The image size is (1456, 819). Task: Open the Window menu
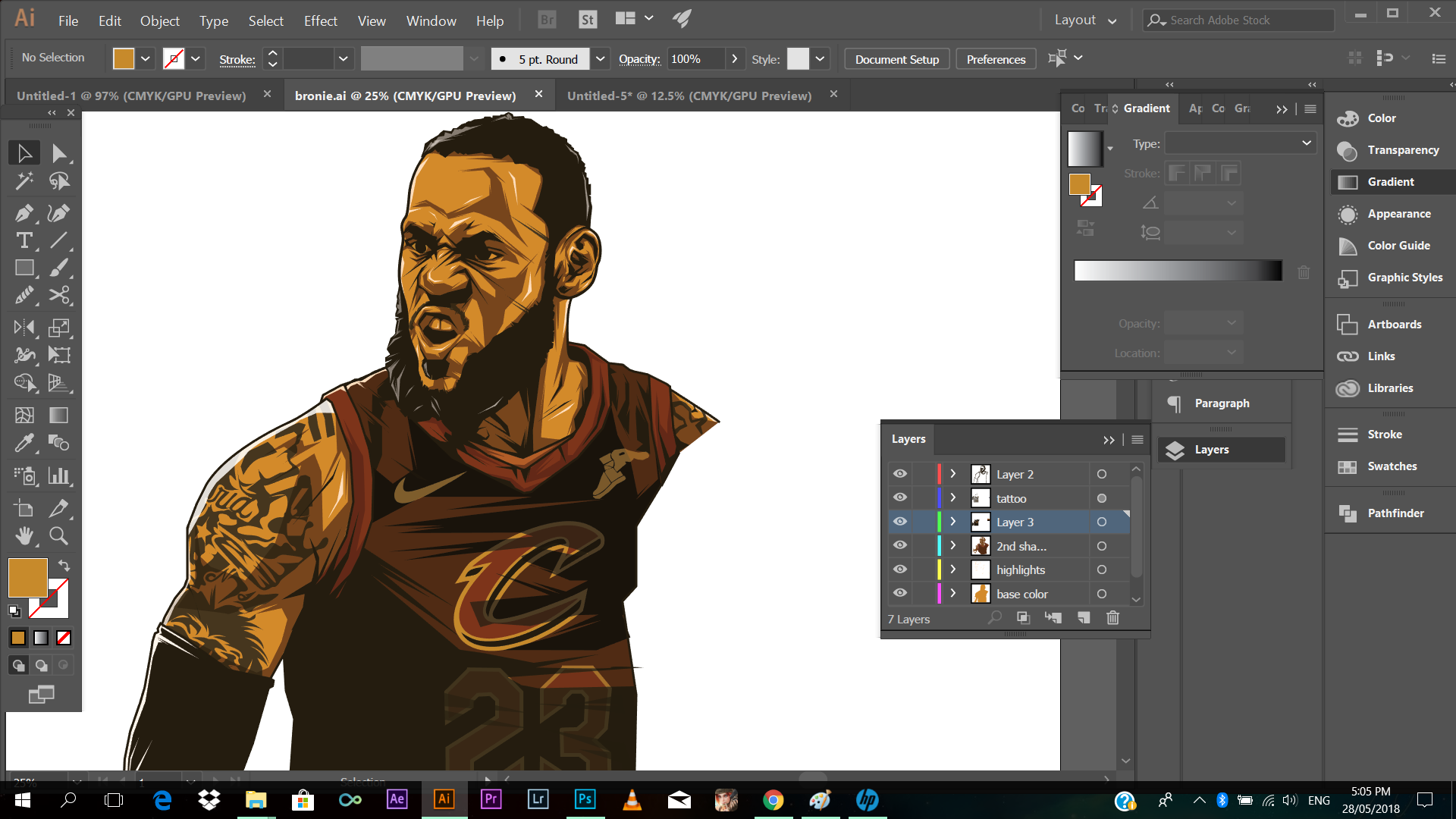(431, 20)
